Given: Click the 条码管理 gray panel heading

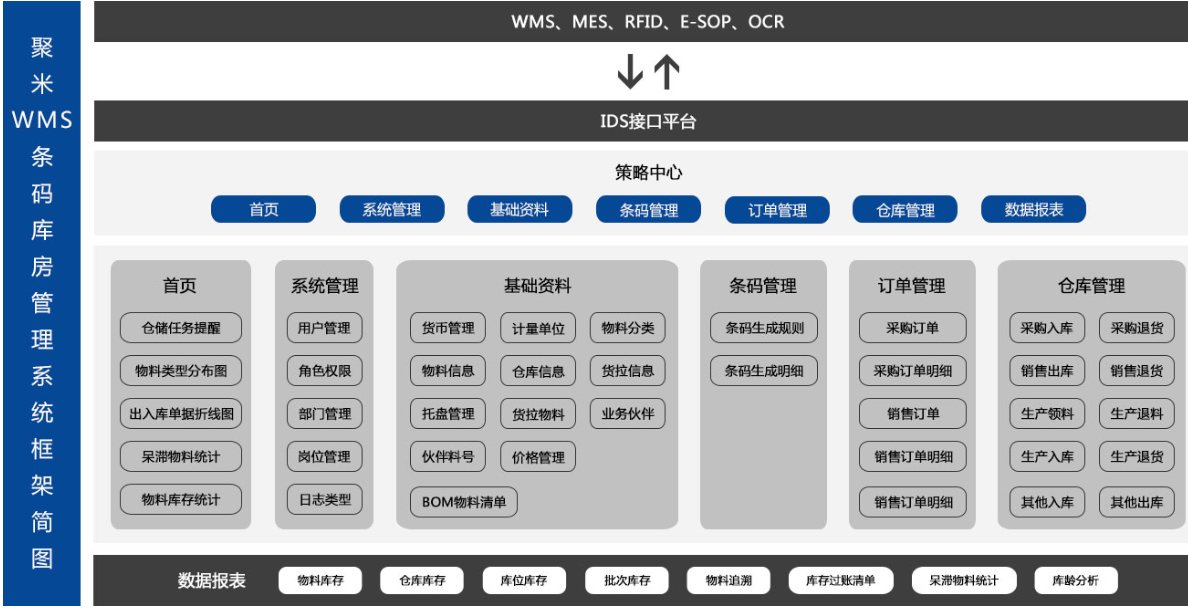Looking at the screenshot, I should [763, 286].
